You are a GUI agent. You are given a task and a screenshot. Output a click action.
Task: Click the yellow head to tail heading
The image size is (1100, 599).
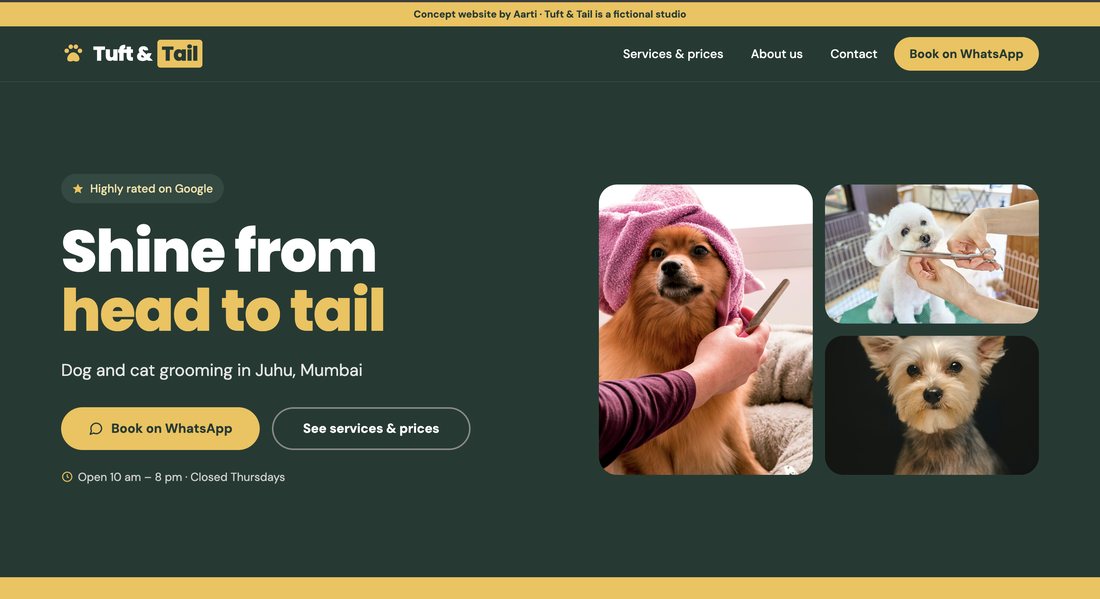pos(223,309)
